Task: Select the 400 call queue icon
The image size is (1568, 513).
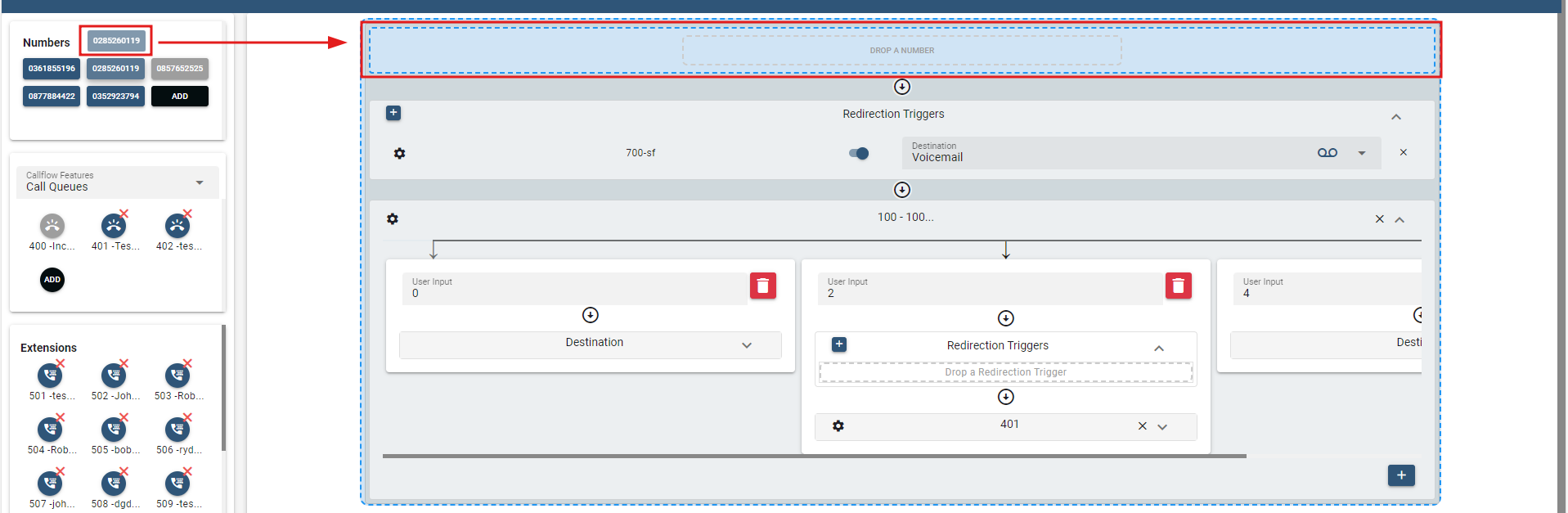Action: coord(52,227)
